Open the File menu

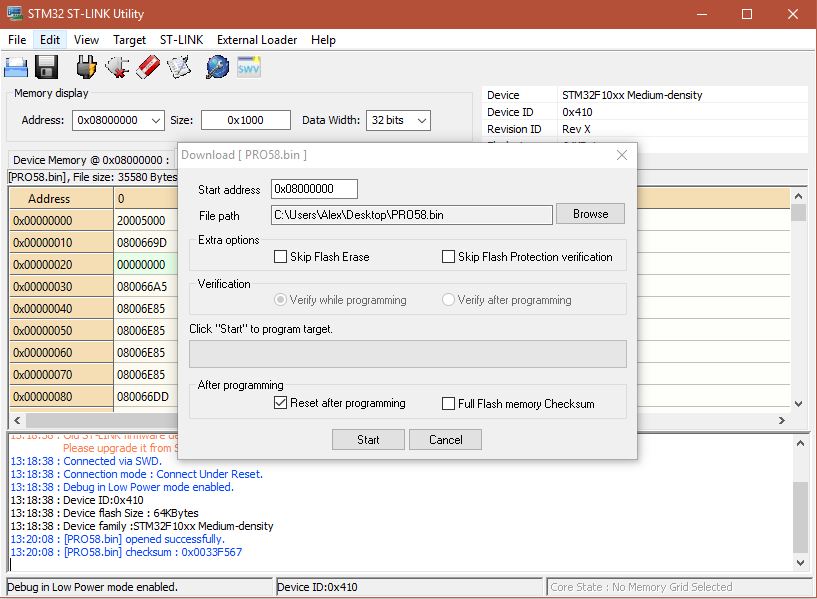[x=17, y=40]
